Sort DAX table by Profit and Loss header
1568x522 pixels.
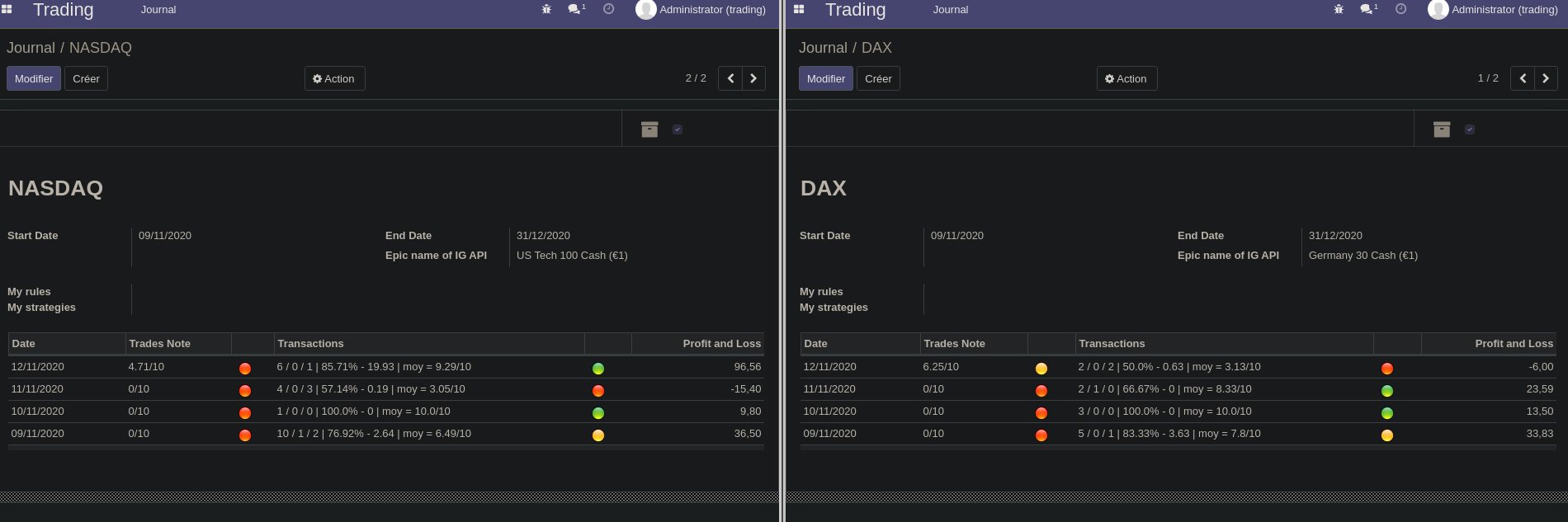pos(1489,344)
